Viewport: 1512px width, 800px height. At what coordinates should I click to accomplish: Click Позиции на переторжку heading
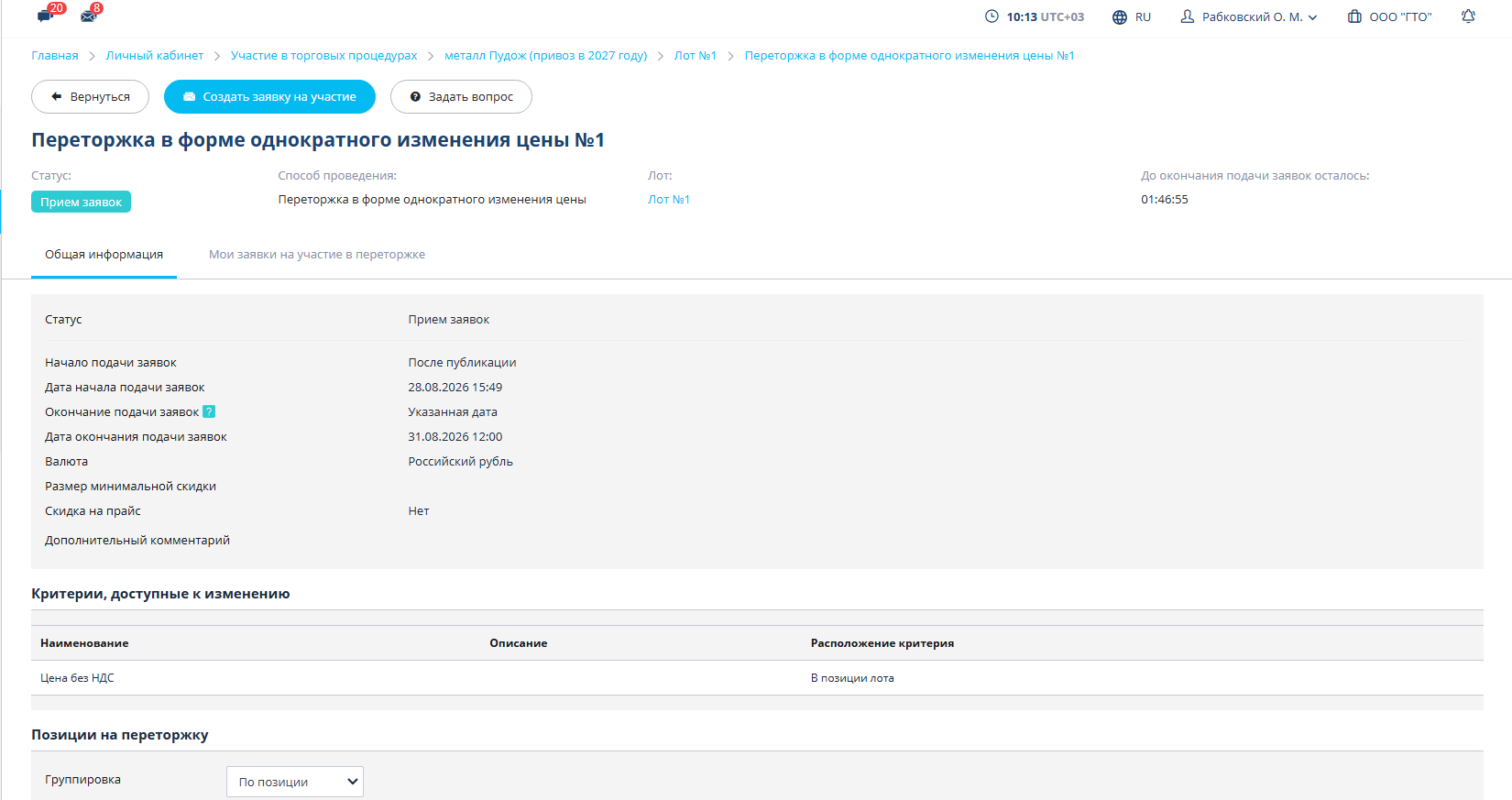(120, 735)
